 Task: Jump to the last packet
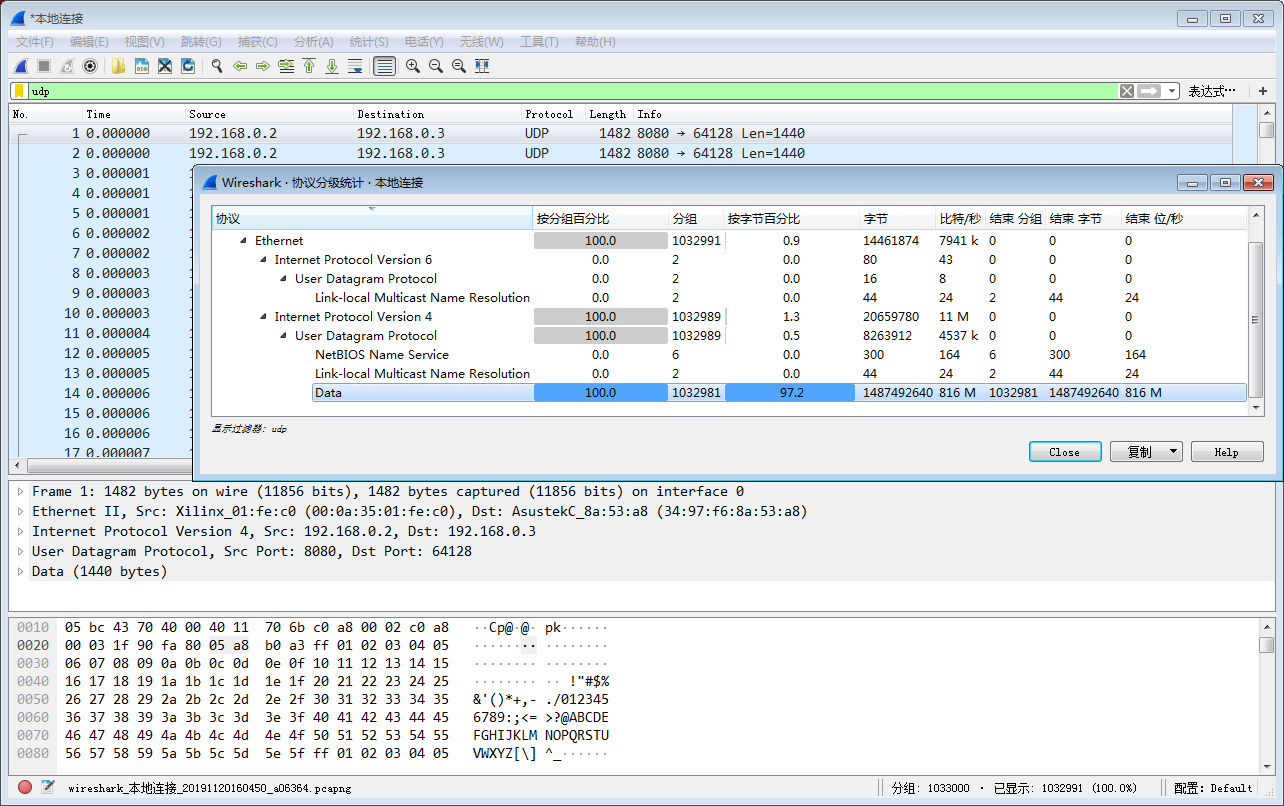(x=332, y=66)
